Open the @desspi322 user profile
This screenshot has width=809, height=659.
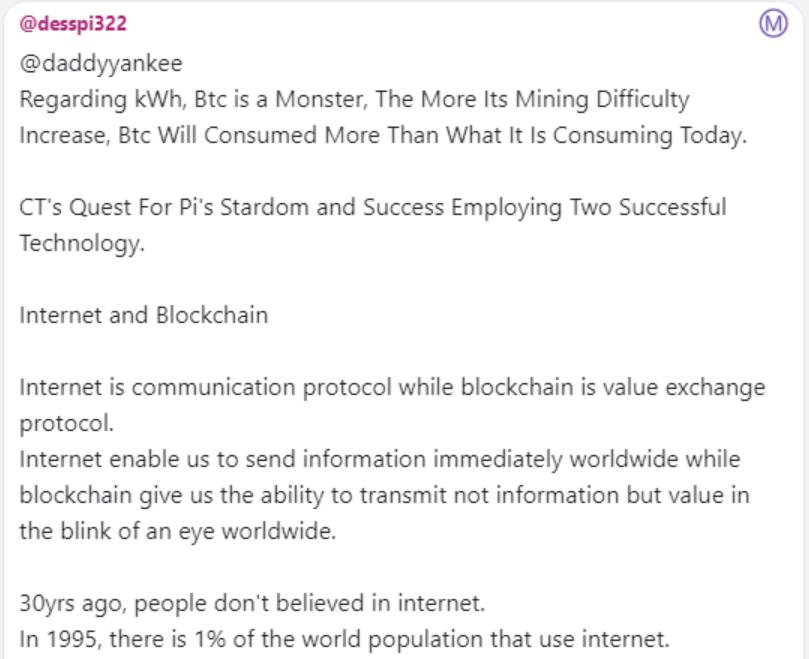(x=73, y=24)
